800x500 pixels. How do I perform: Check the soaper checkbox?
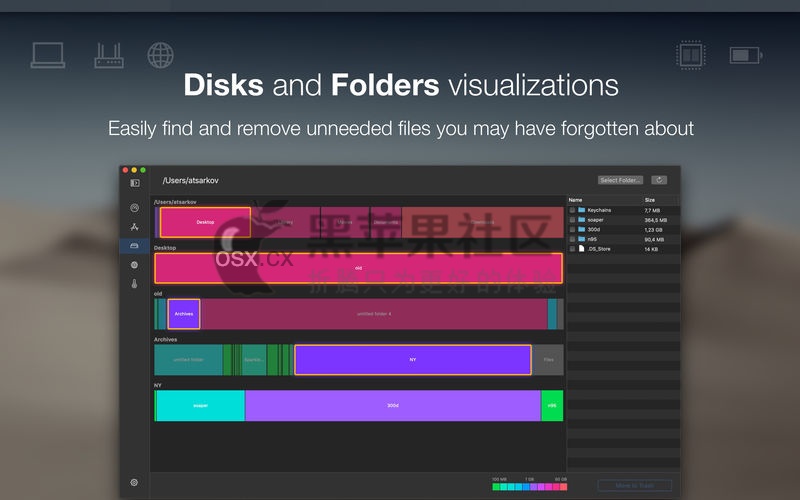(x=572, y=219)
